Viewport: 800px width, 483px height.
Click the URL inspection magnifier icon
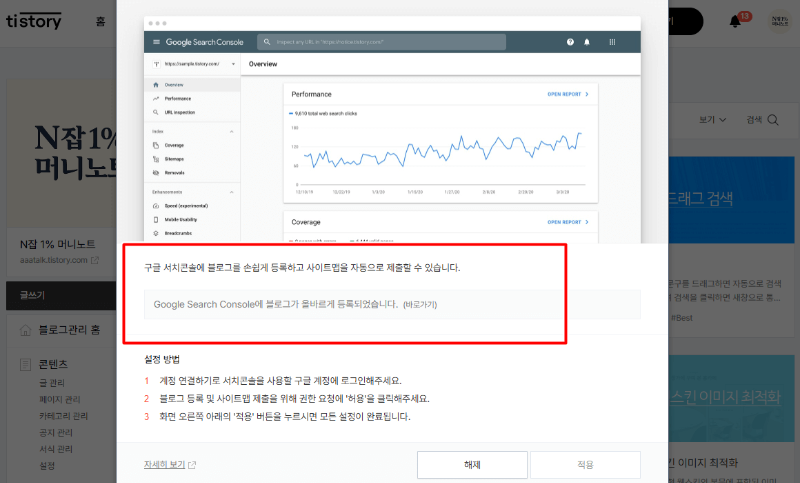pyautogui.click(x=156, y=112)
